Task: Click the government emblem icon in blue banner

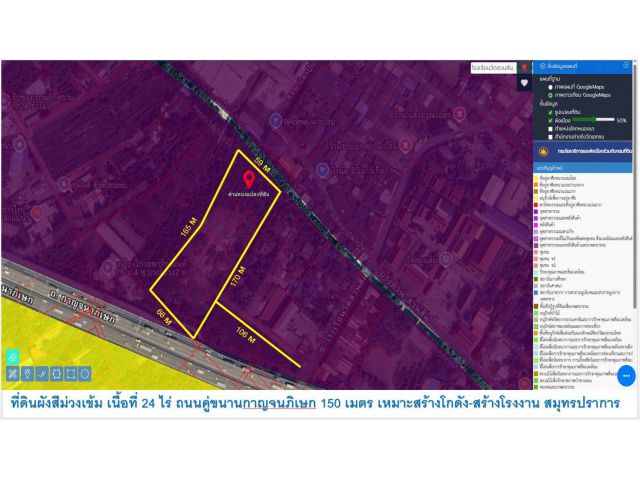Action: pos(544,151)
